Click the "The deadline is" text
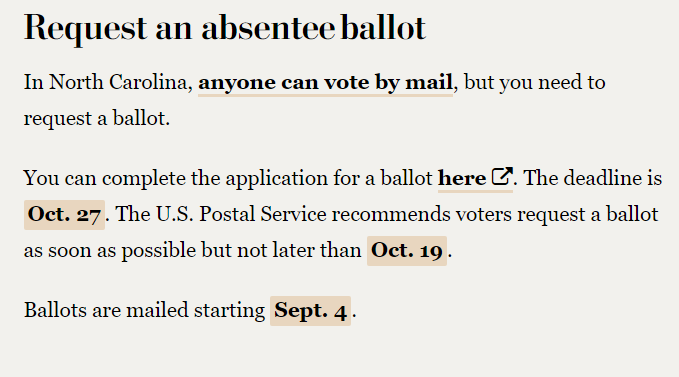Image resolution: width=679 pixels, height=377 pixels. pyautogui.click(x=593, y=178)
